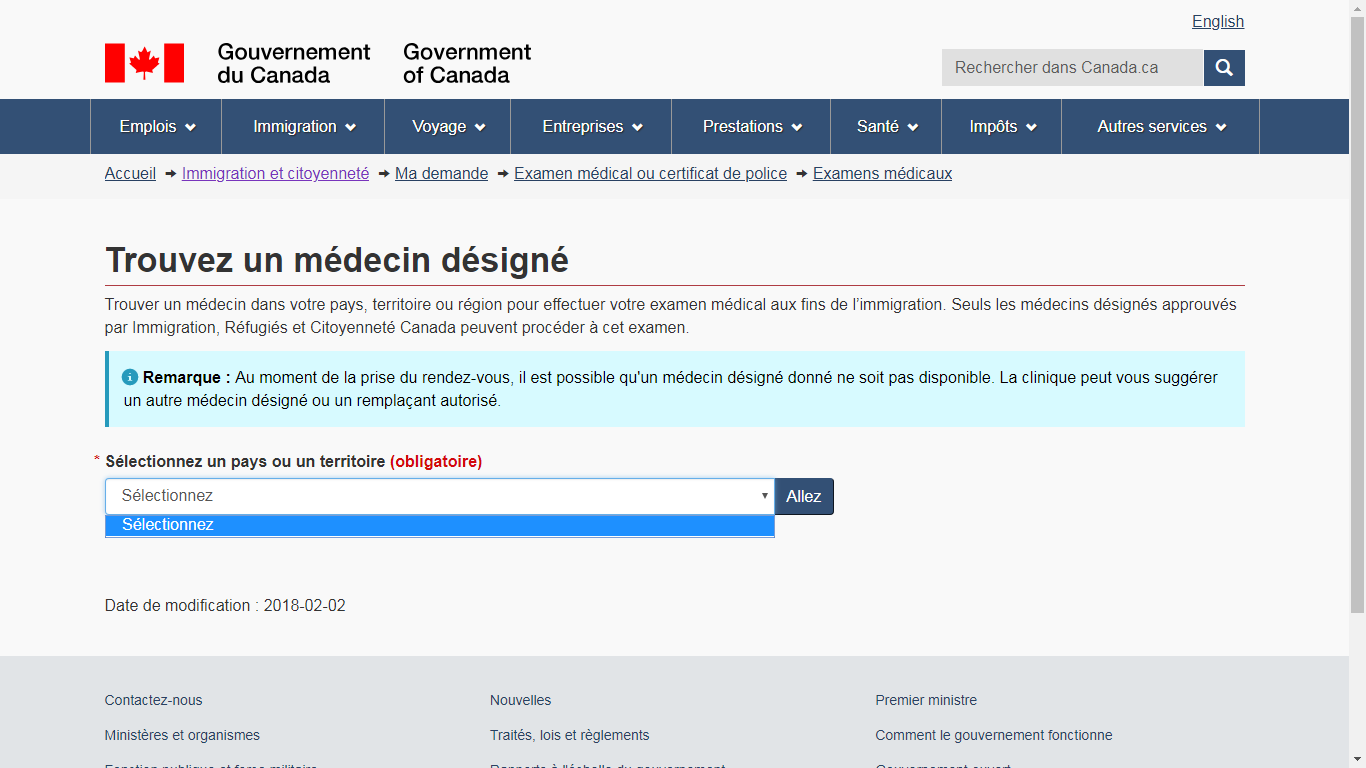Click the magnifying glass search icon
This screenshot has width=1366, height=768.
pyautogui.click(x=1224, y=68)
